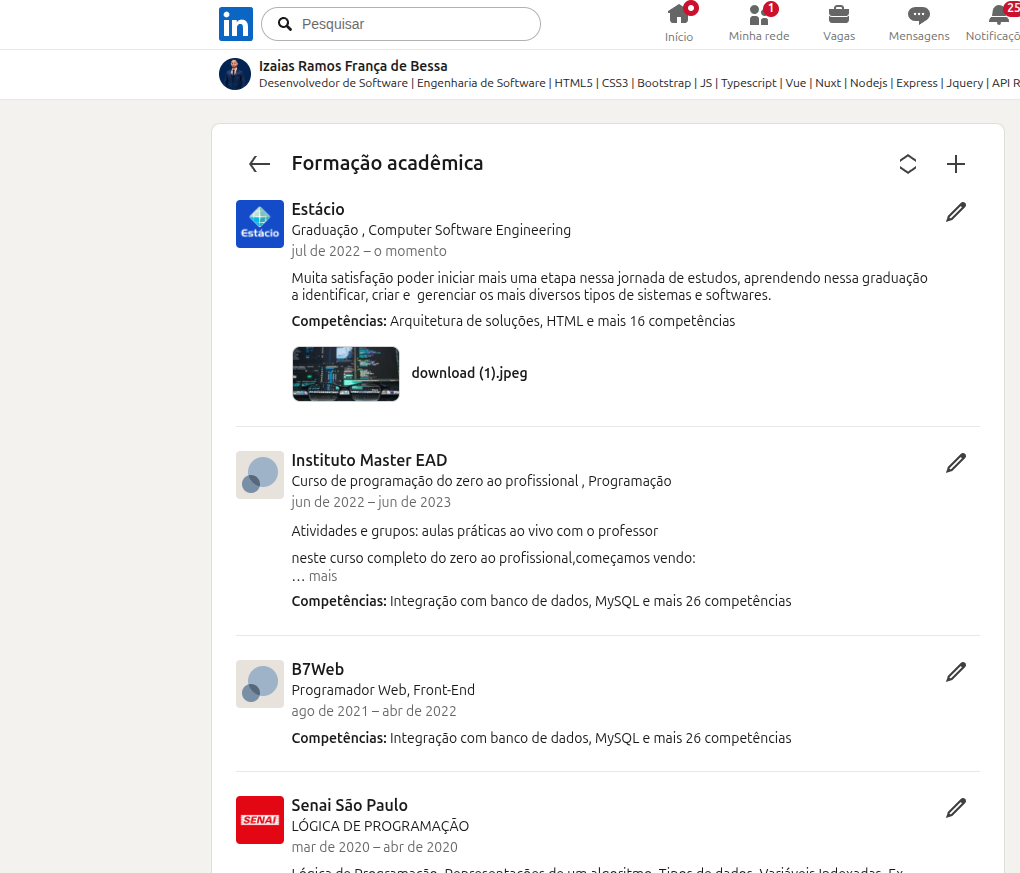
Task: Open the Instituto Master EAD title
Action: [369, 461]
